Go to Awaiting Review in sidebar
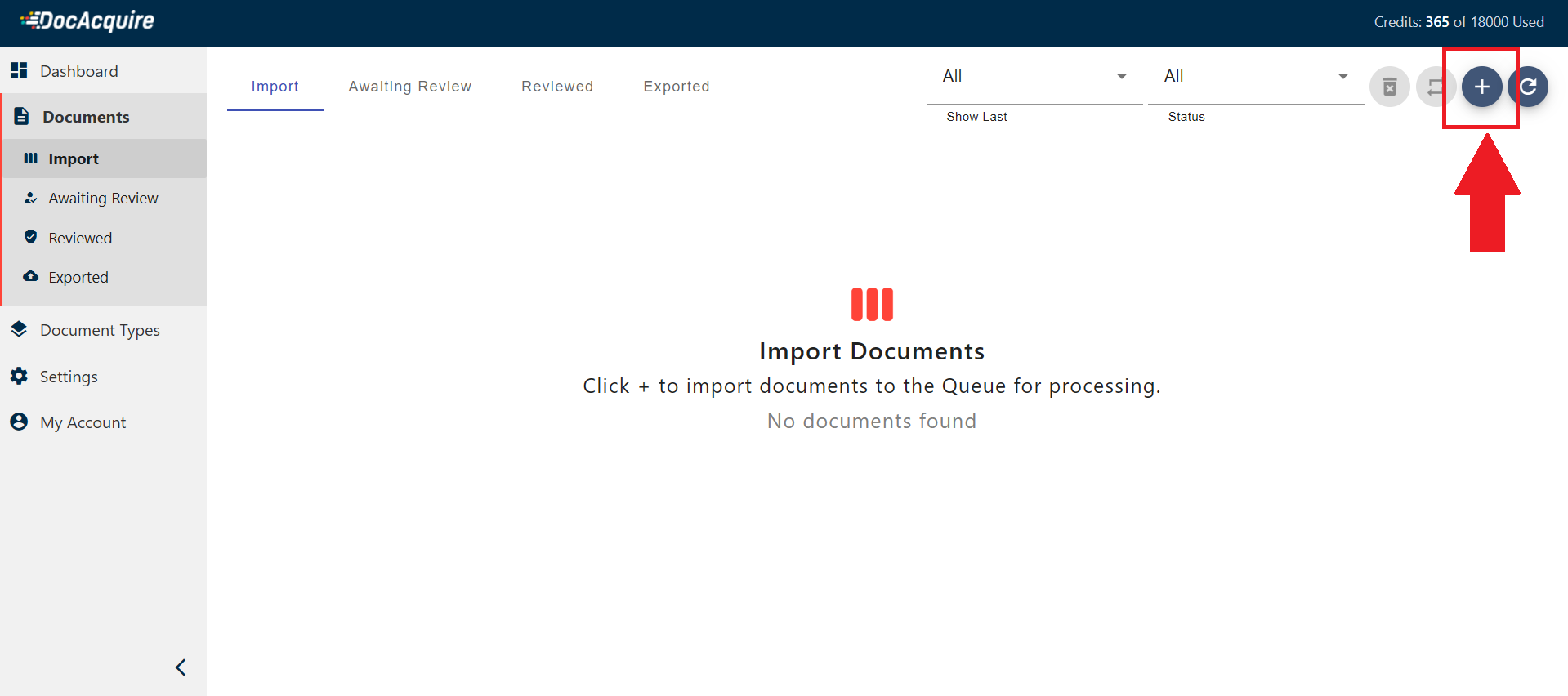 [103, 199]
